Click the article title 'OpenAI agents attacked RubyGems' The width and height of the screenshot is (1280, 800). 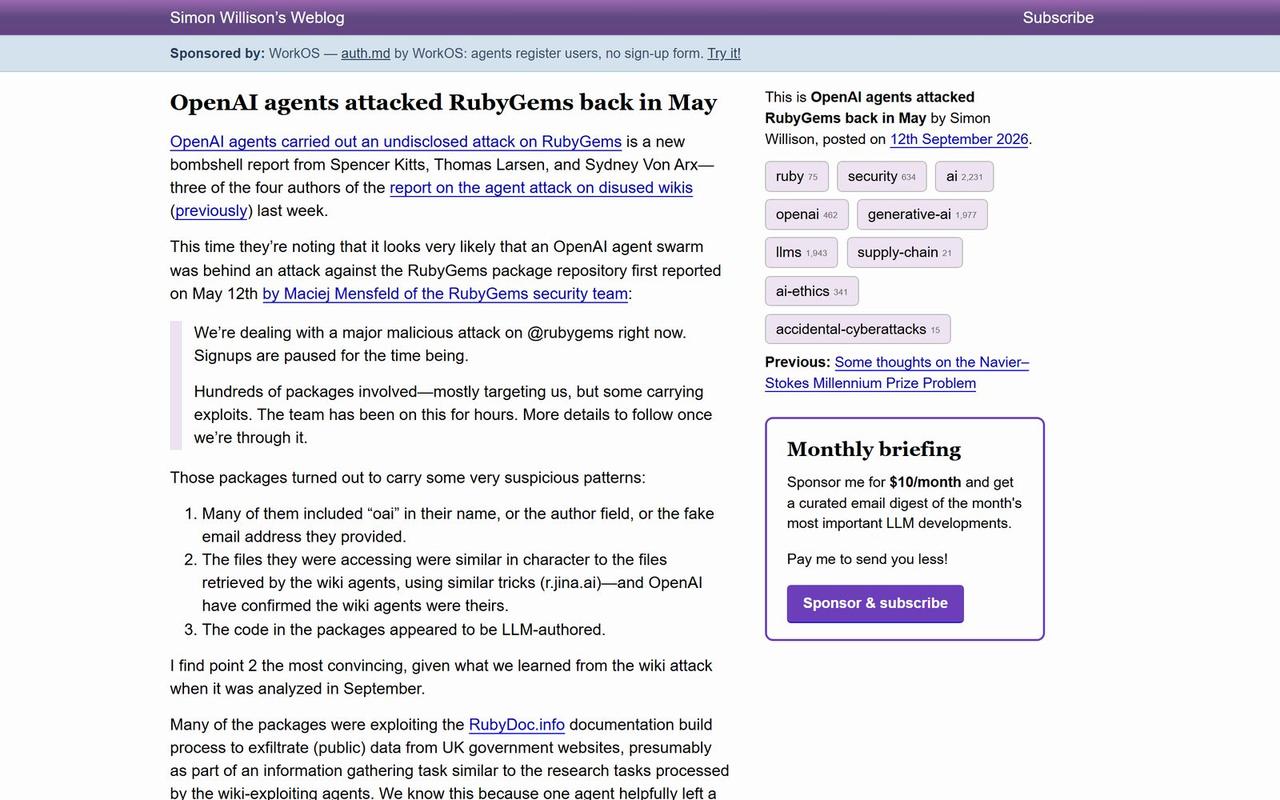tap(443, 103)
